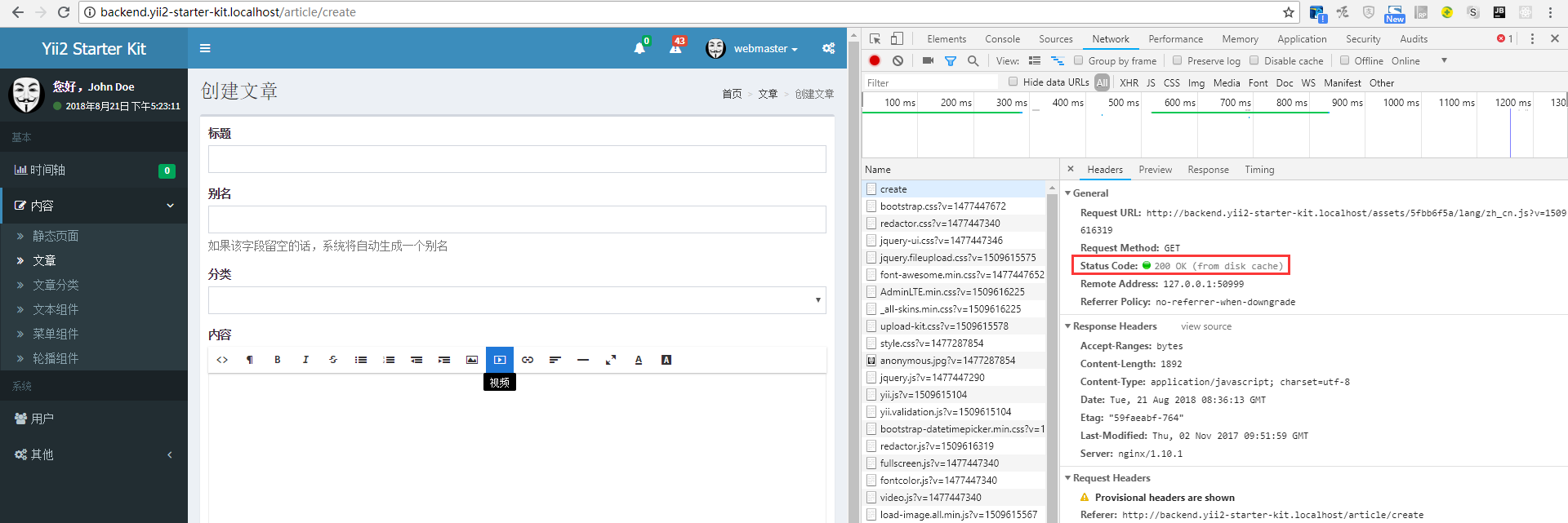Viewport: 1568px width, 523px height.
Task: Insert horizontal rule in editor
Action: (583, 360)
